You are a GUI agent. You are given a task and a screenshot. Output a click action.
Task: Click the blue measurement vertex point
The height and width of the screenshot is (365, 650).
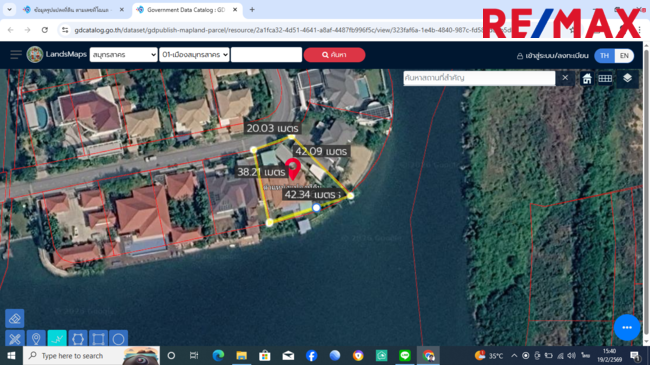(x=316, y=207)
